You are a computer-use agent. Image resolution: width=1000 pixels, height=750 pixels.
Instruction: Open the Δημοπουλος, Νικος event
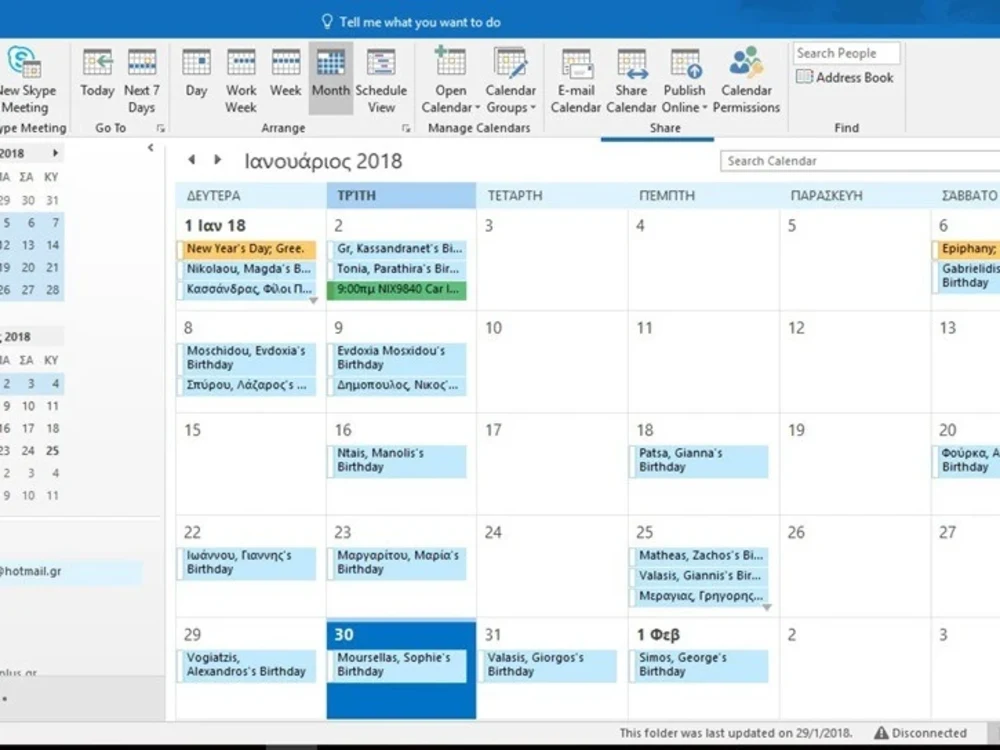pos(397,386)
